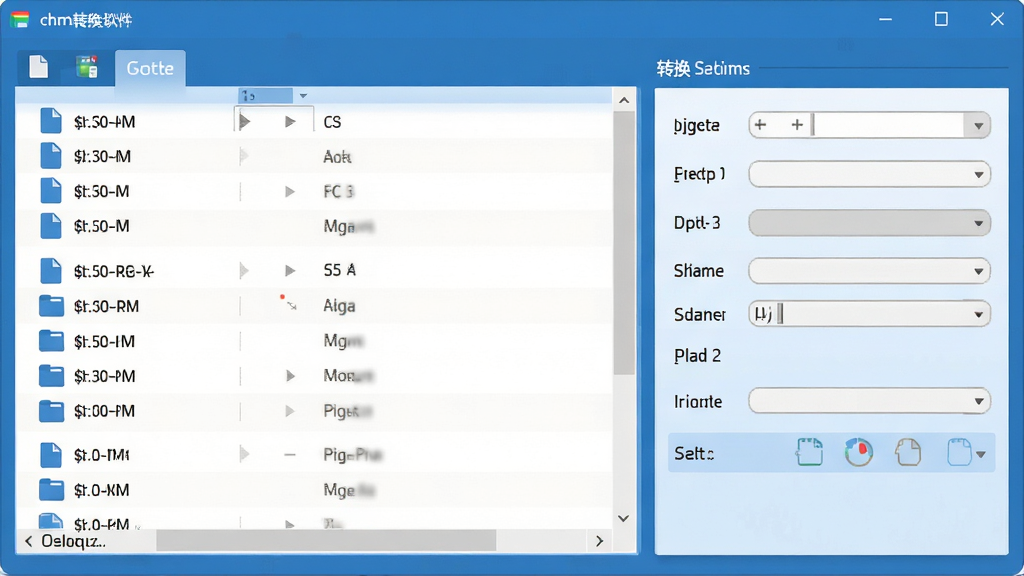Click folder icon of $t.30-RM row
The image size is (1024, 576).
(x=51, y=306)
